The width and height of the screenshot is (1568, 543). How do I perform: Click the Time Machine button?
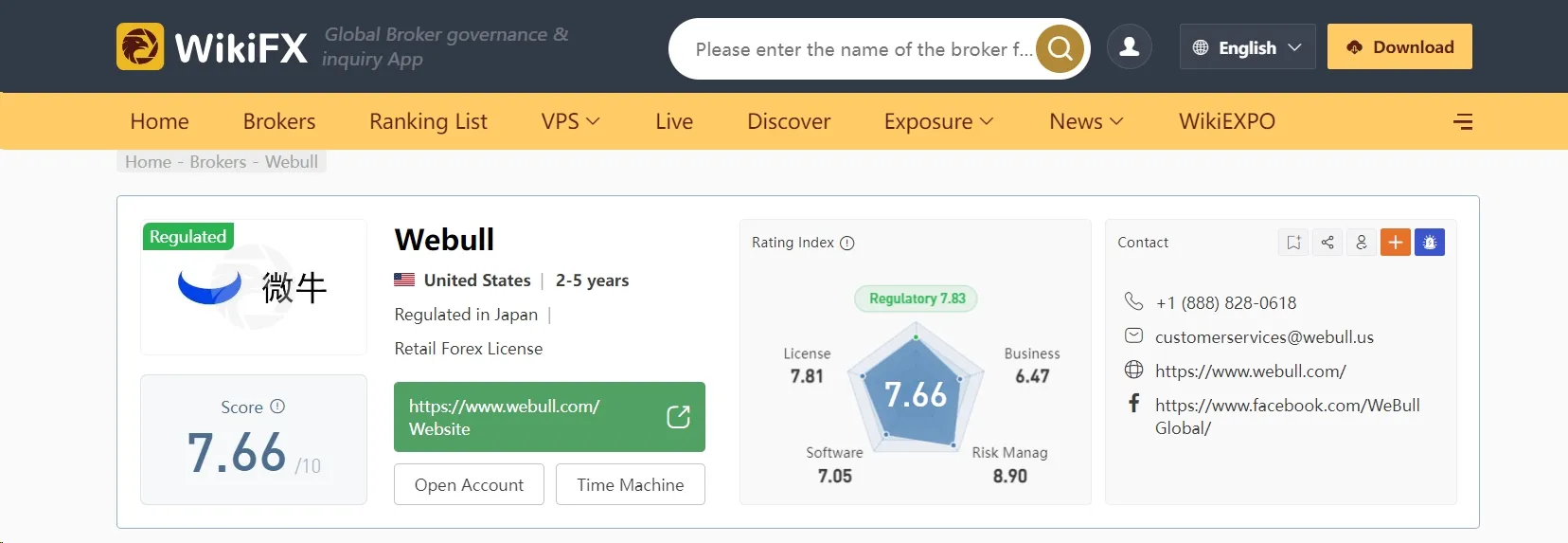pos(631,484)
